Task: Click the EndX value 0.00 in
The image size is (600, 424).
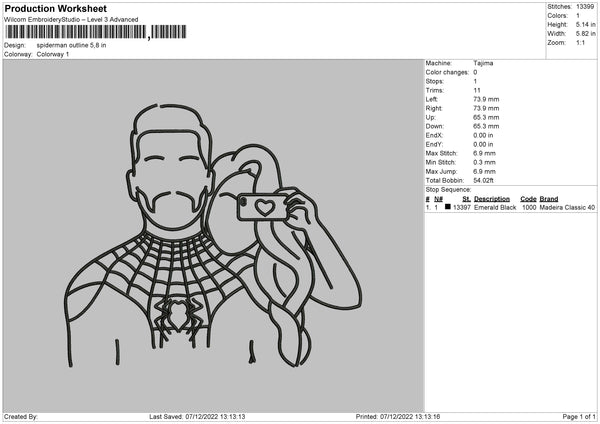Action: (483, 135)
